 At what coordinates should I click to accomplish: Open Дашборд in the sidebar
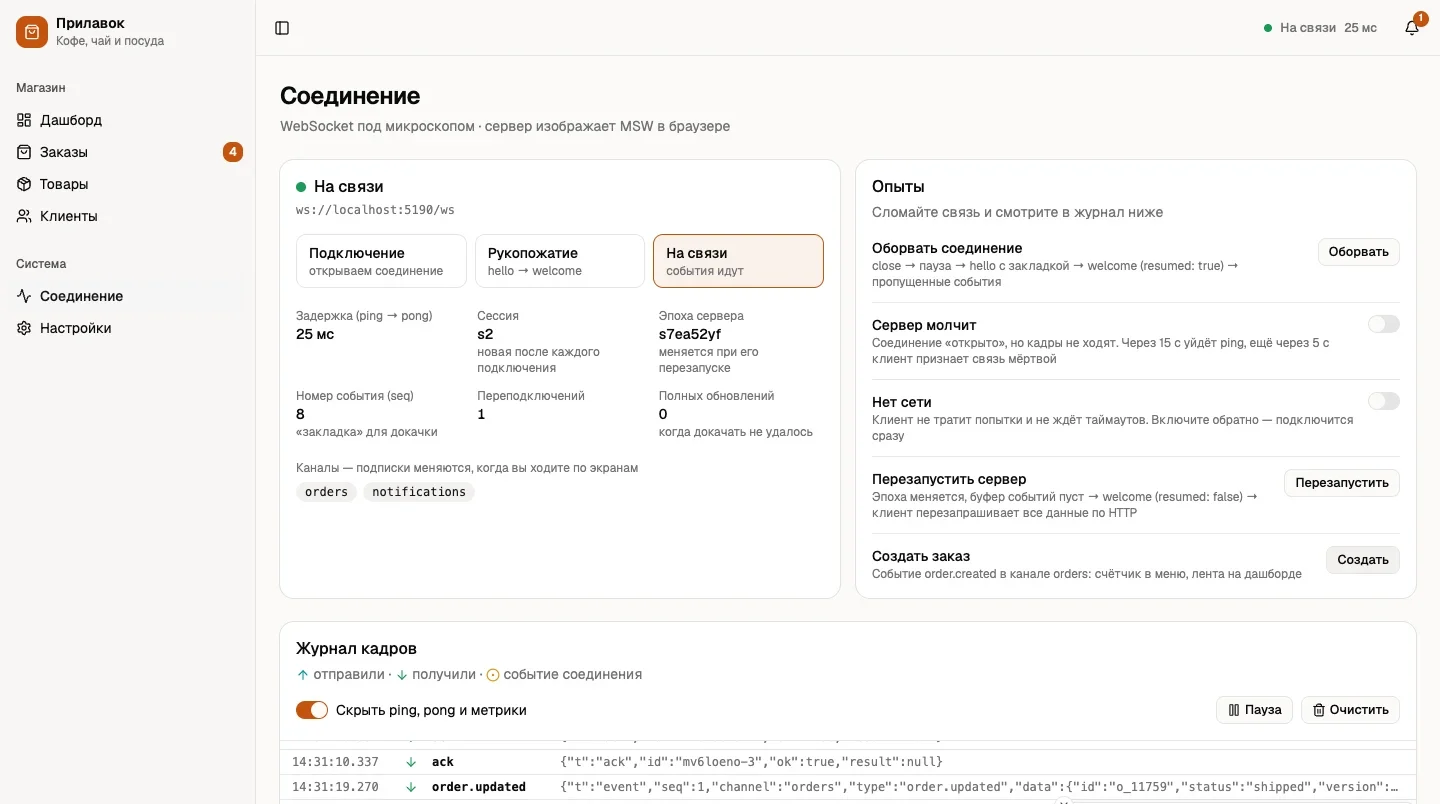[128, 120]
